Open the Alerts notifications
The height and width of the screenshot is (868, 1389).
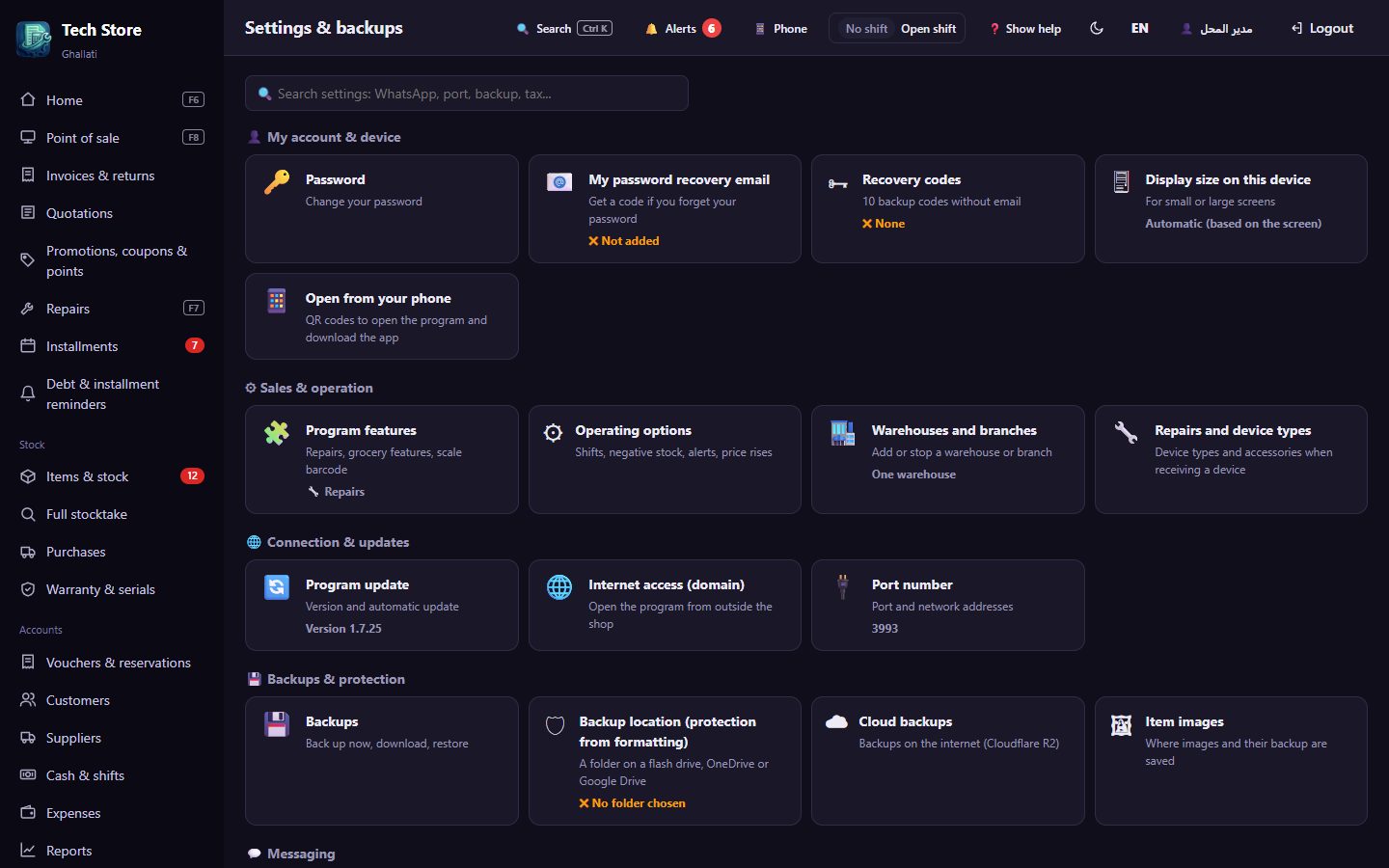(683, 28)
